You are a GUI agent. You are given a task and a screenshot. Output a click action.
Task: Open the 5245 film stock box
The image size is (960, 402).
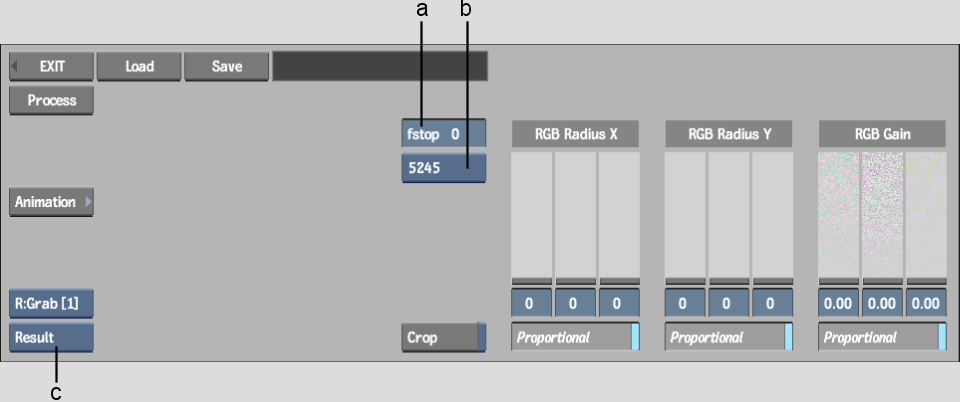pos(444,168)
